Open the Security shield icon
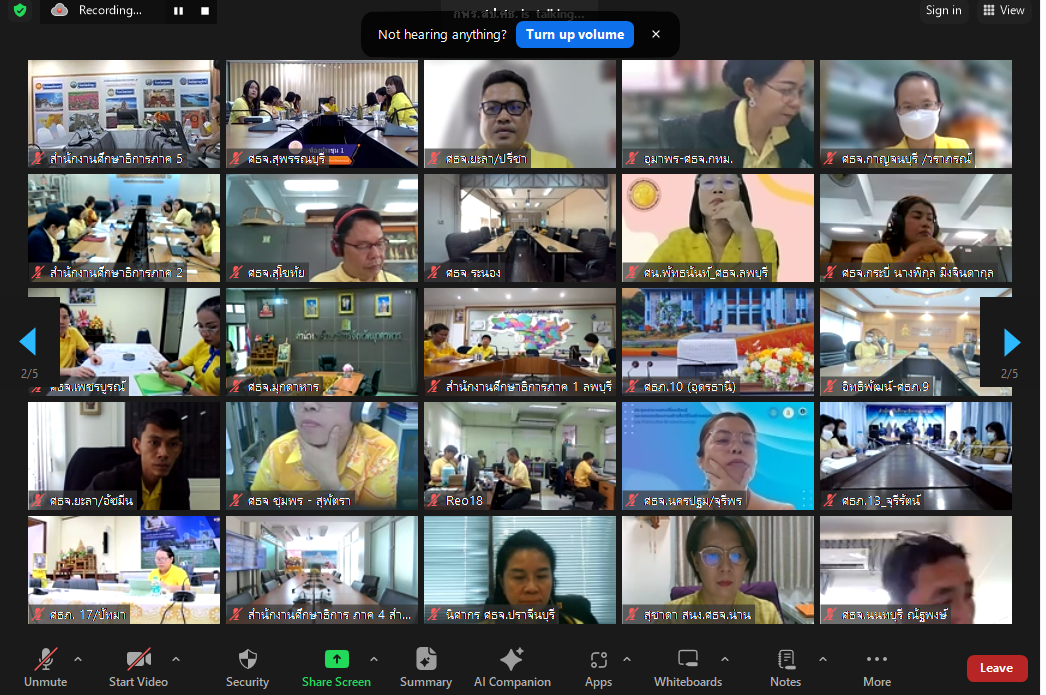 point(247,659)
